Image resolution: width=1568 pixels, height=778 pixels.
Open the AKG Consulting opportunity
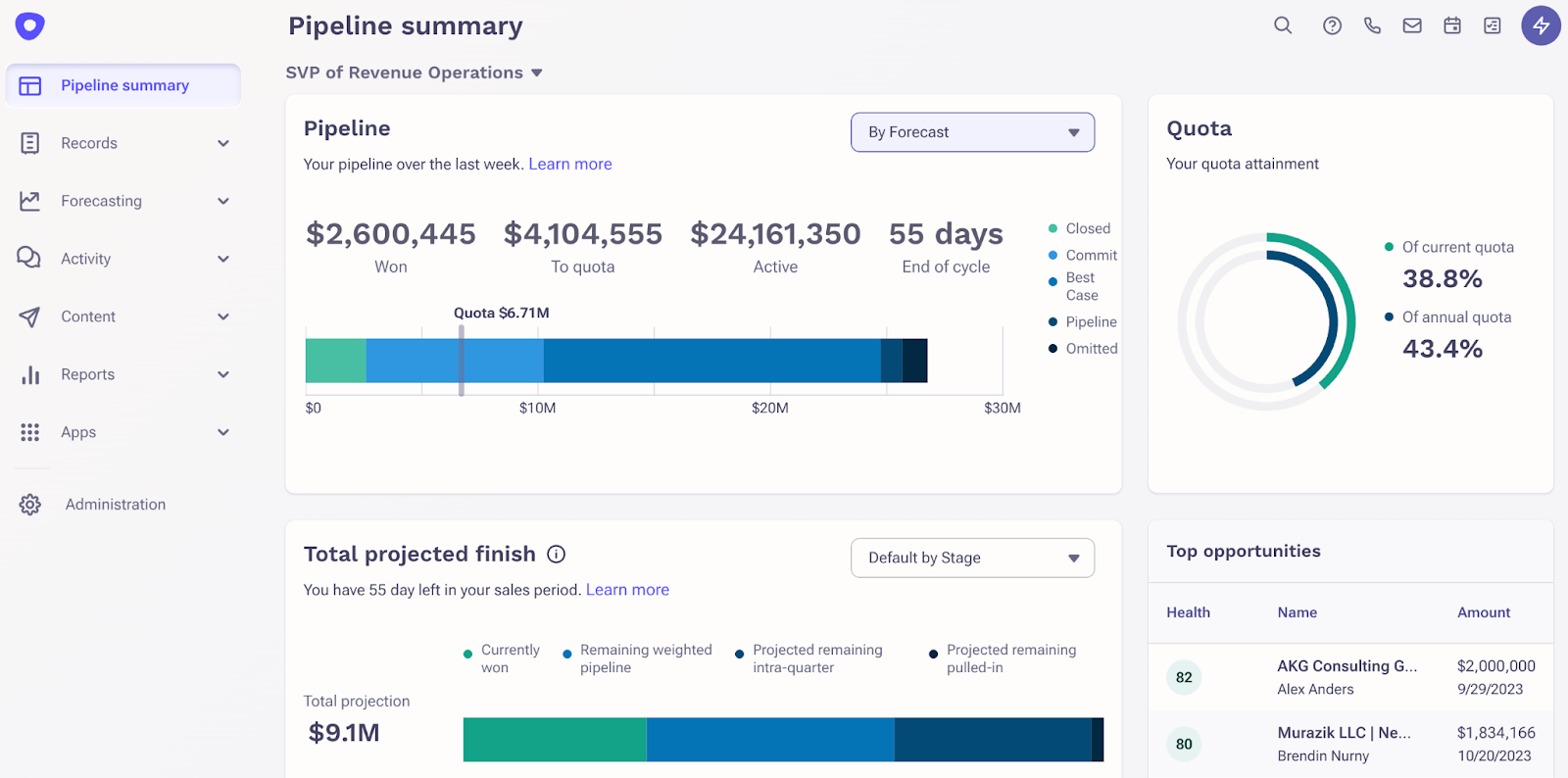click(1347, 666)
